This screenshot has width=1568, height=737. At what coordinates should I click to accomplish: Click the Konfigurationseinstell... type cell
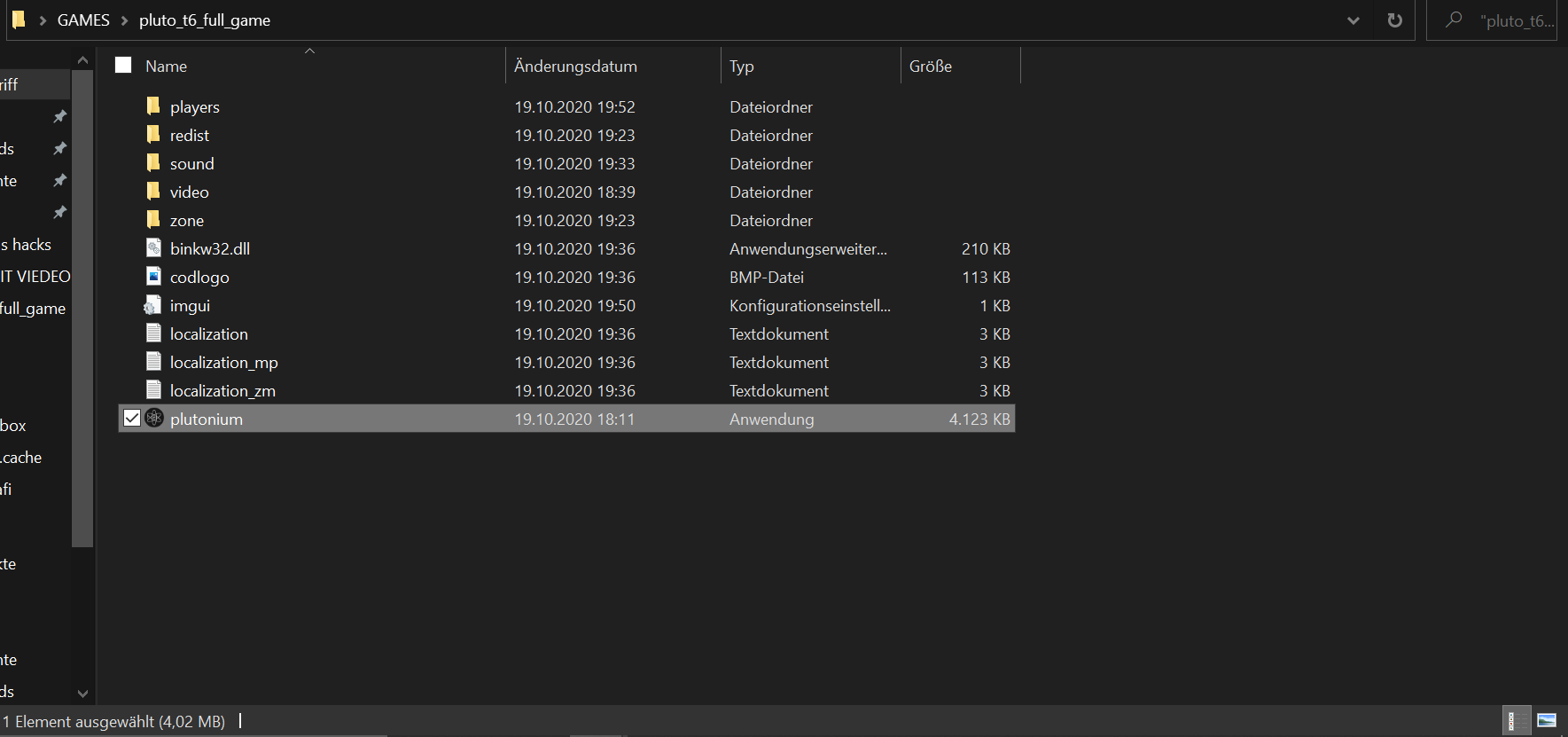810,305
